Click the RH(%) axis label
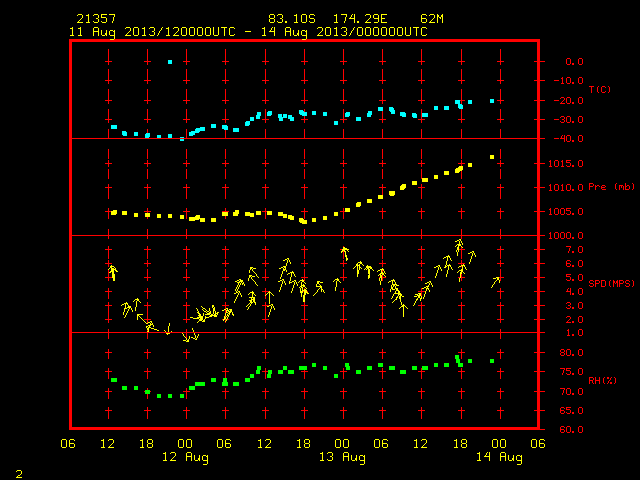This screenshot has width=640, height=480. pos(602,380)
